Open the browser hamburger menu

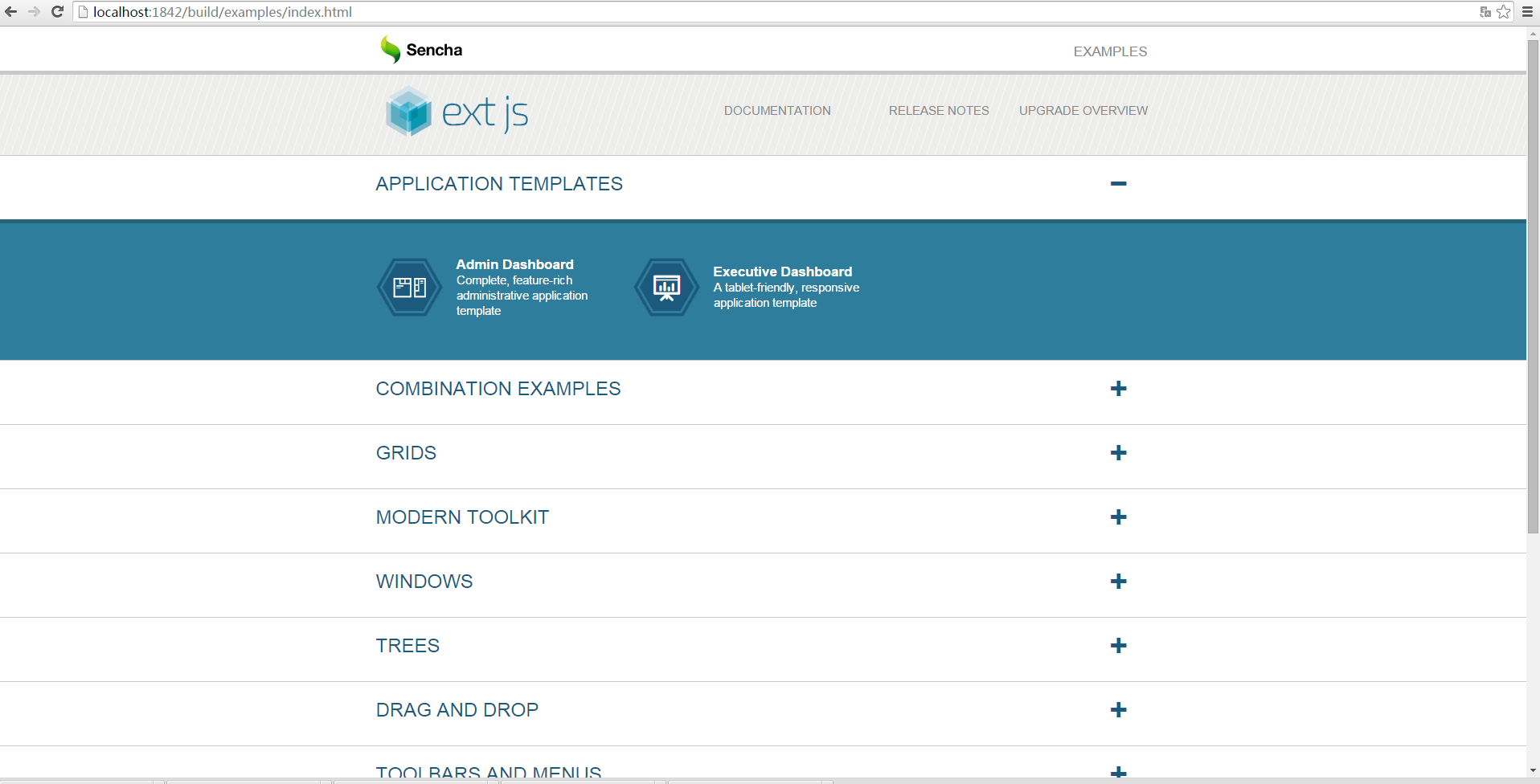tap(1527, 12)
